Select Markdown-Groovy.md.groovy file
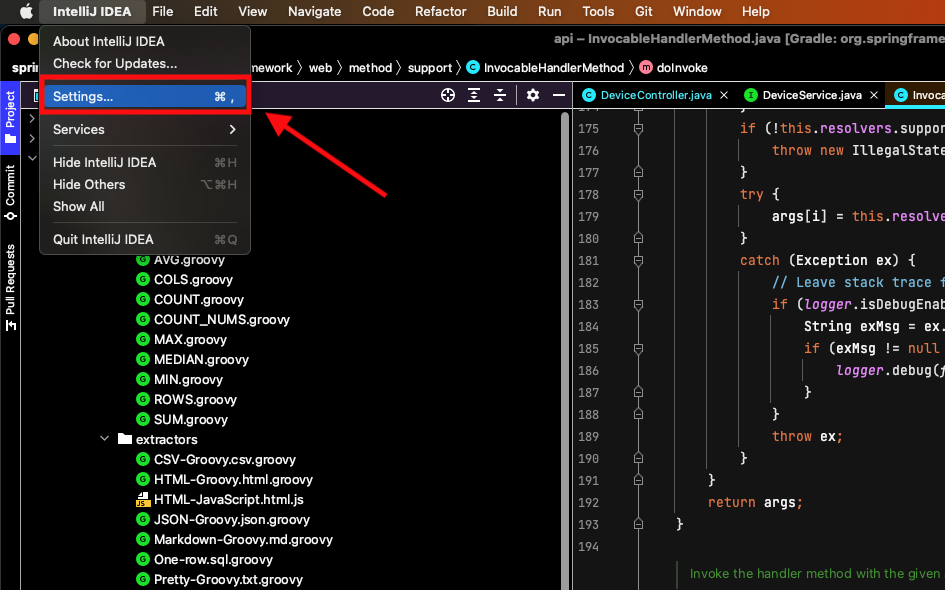This screenshot has width=945, height=590. (x=243, y=539)
